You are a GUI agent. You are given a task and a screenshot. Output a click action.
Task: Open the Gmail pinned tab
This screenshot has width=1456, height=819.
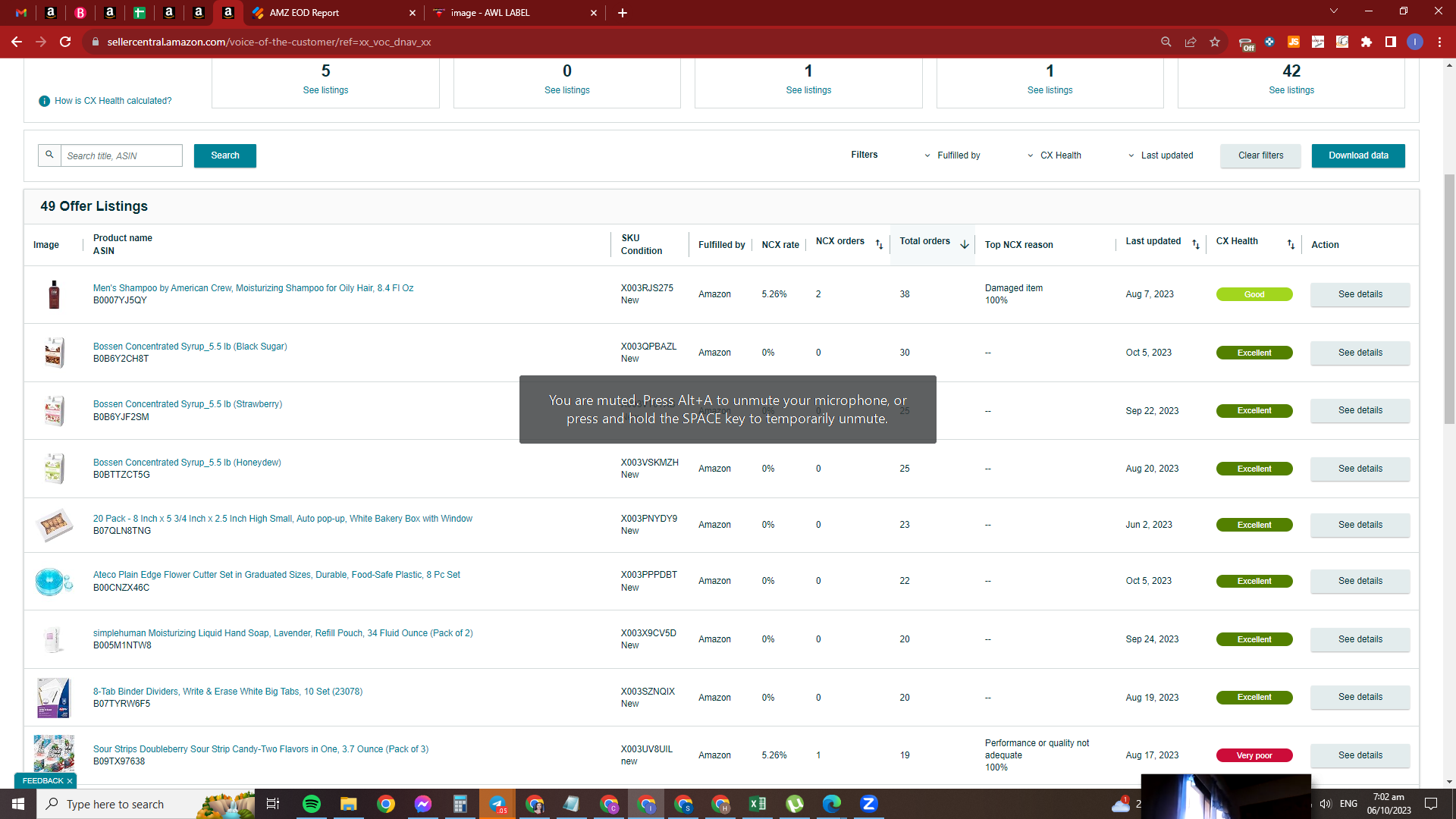point(21,13)
